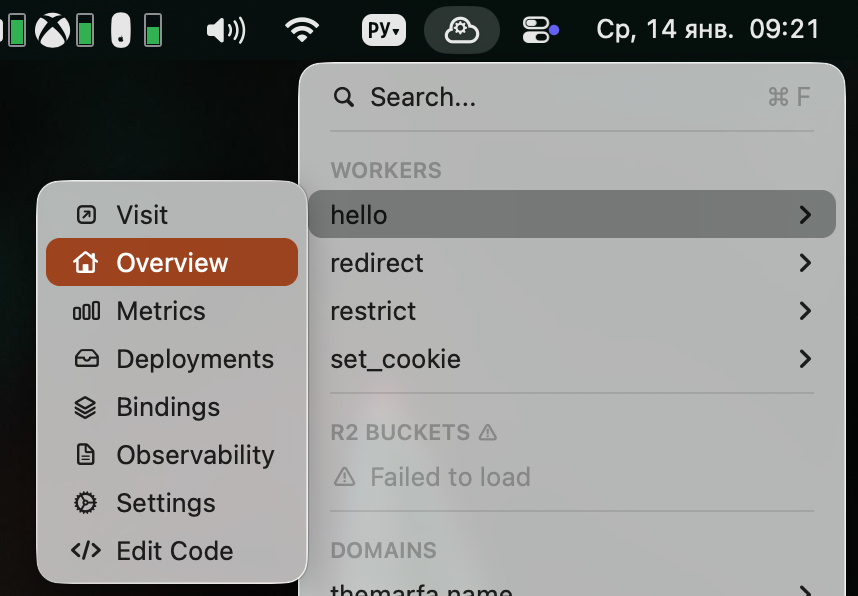Click the Bindings layers icon
Image resolution: width=858 pixels, height=596 pixels.
[x=86, y=407]
